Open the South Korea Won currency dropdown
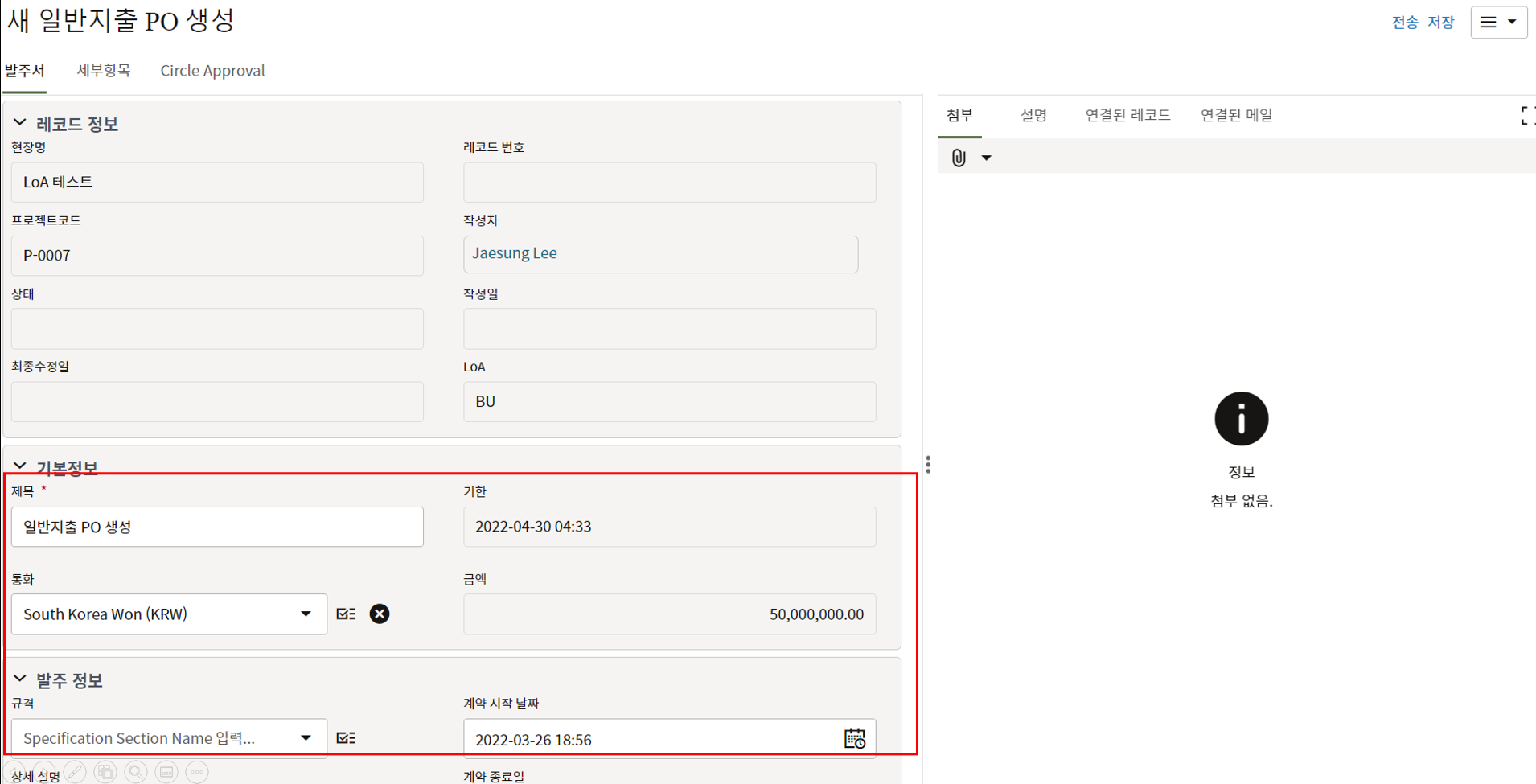 (306, 614)
